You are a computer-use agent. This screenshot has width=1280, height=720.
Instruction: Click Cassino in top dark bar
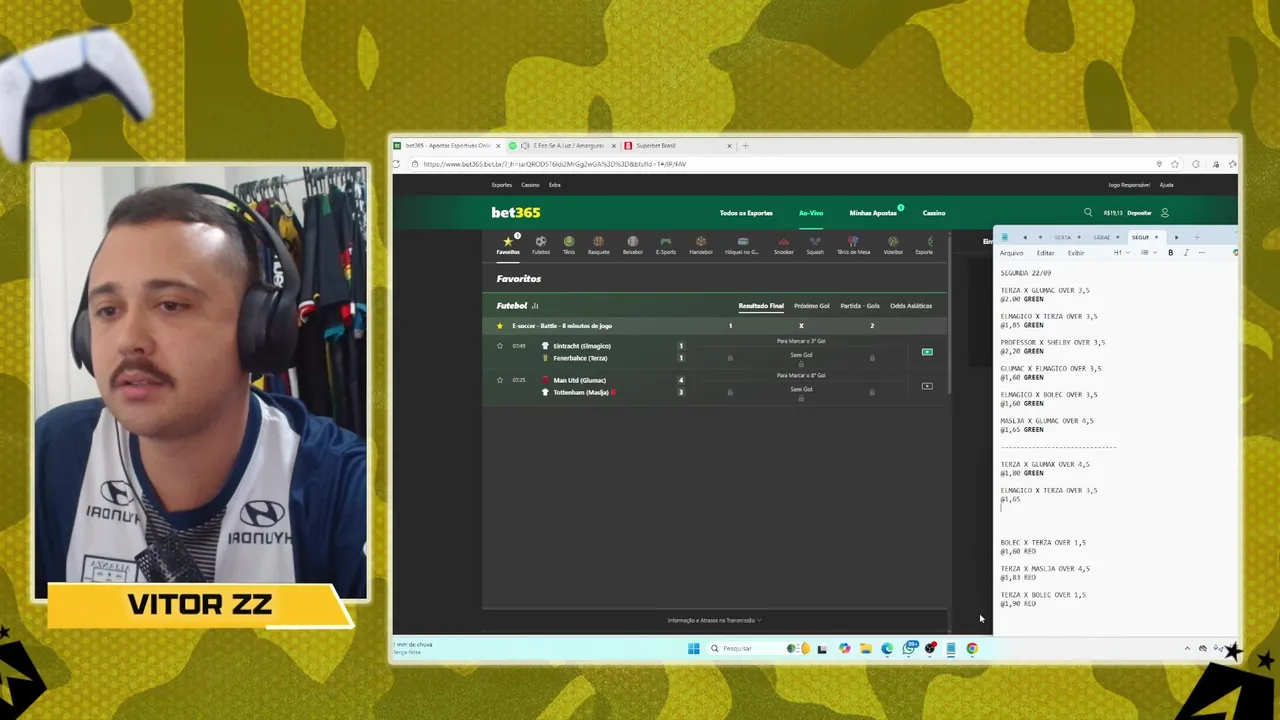click(x=530, y=185)
